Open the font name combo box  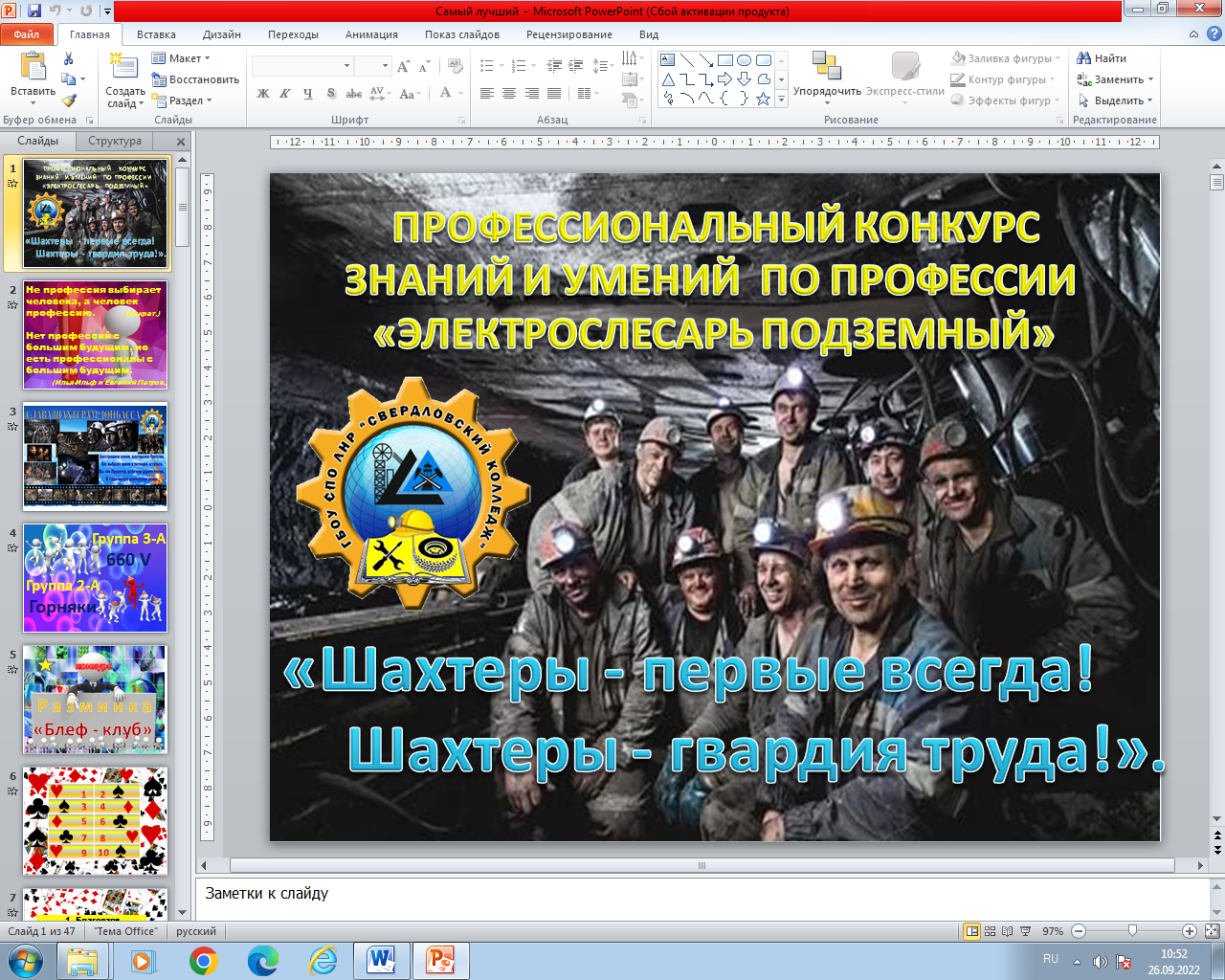(x=302, y=66)
